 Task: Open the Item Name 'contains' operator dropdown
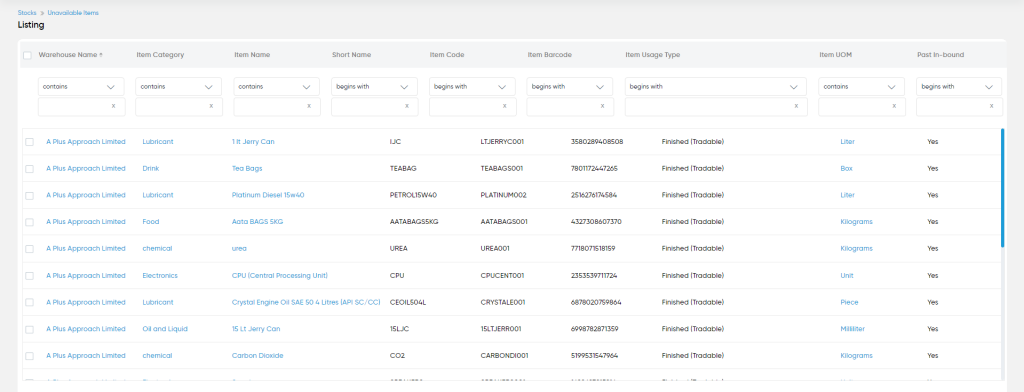coord(277,86)
